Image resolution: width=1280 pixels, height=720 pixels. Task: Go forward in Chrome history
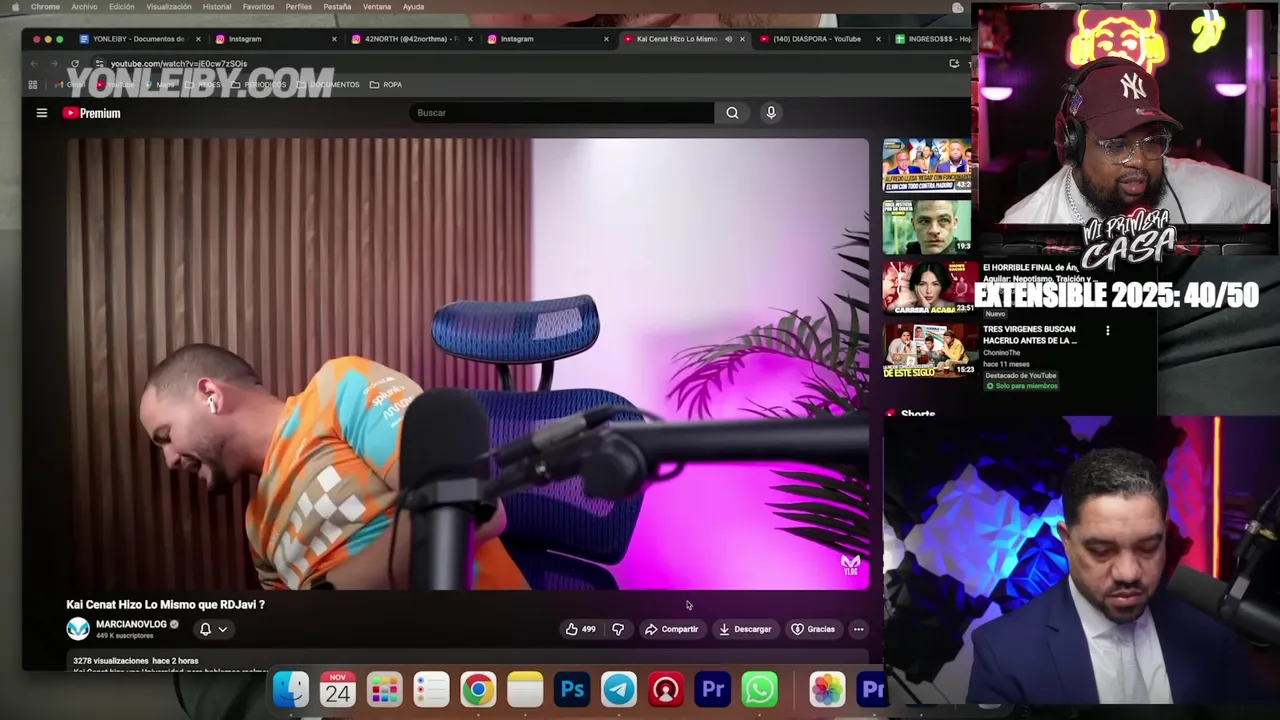(x=56, y=64)
